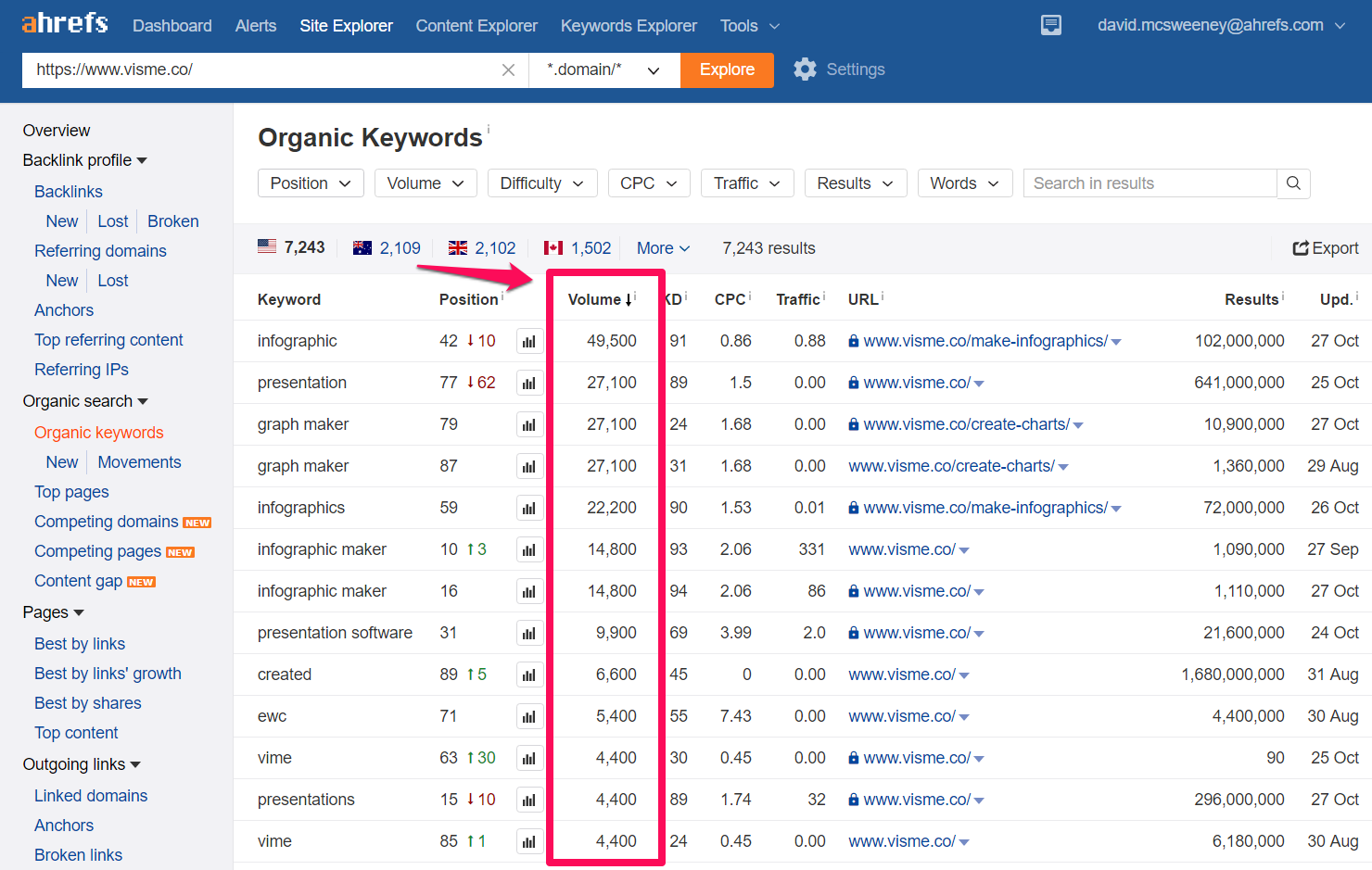Open the messages icon in header
1372x870 pixels.
[1051, 25]
